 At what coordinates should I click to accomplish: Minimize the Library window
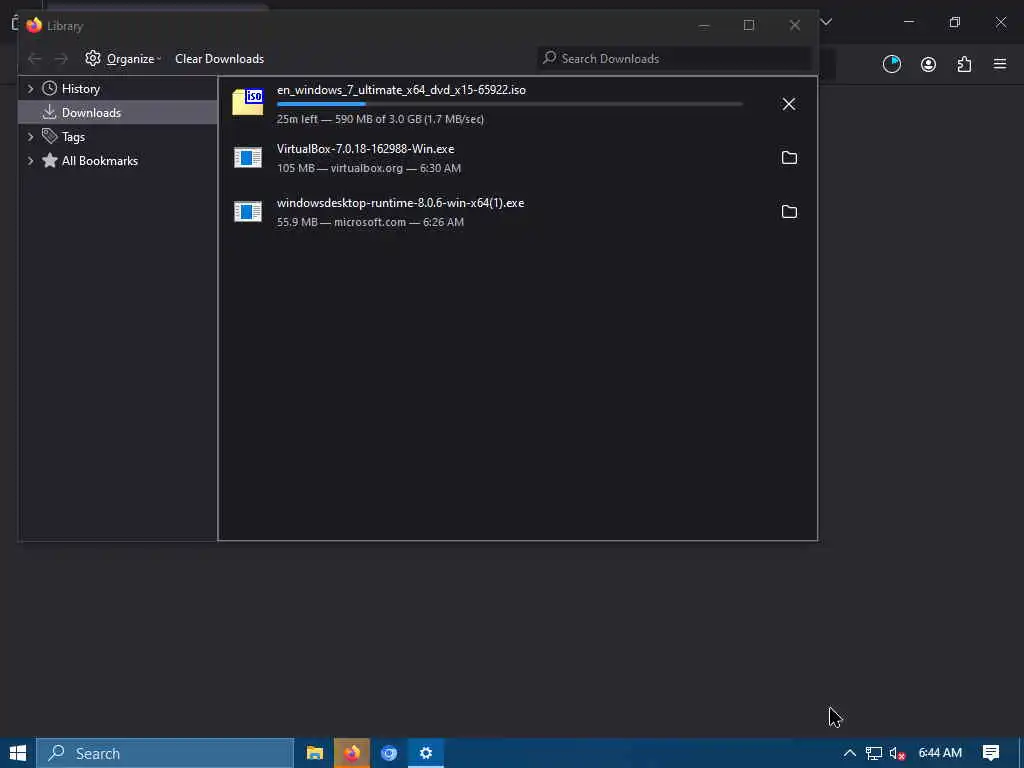[704, 25]
